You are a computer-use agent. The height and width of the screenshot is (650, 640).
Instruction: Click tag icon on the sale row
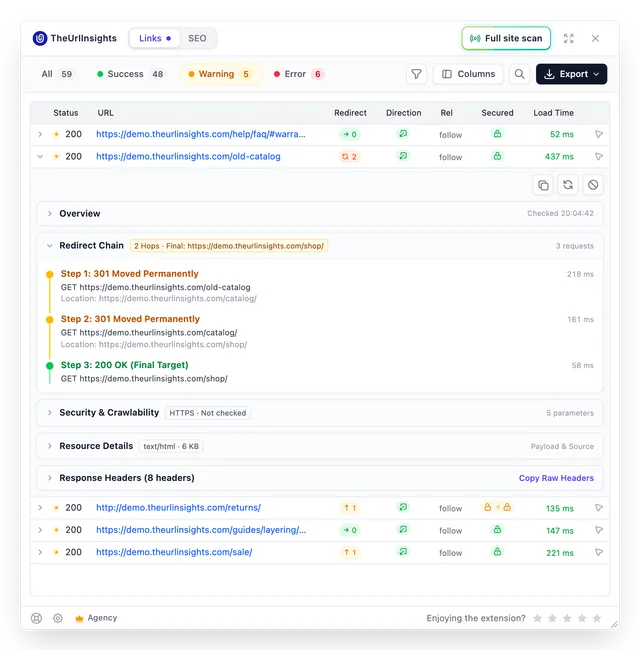[599, 553]
